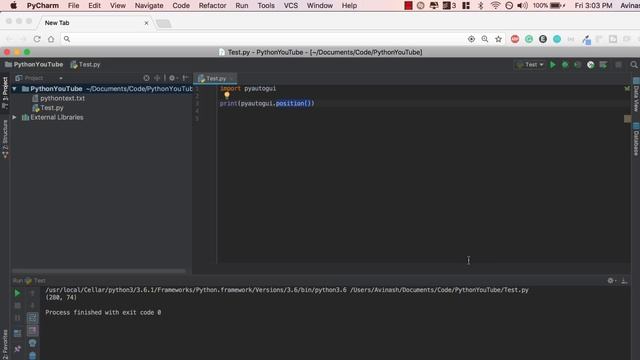Open Run panel settings gear
The image size is (640, 360).
click(611, 280)
